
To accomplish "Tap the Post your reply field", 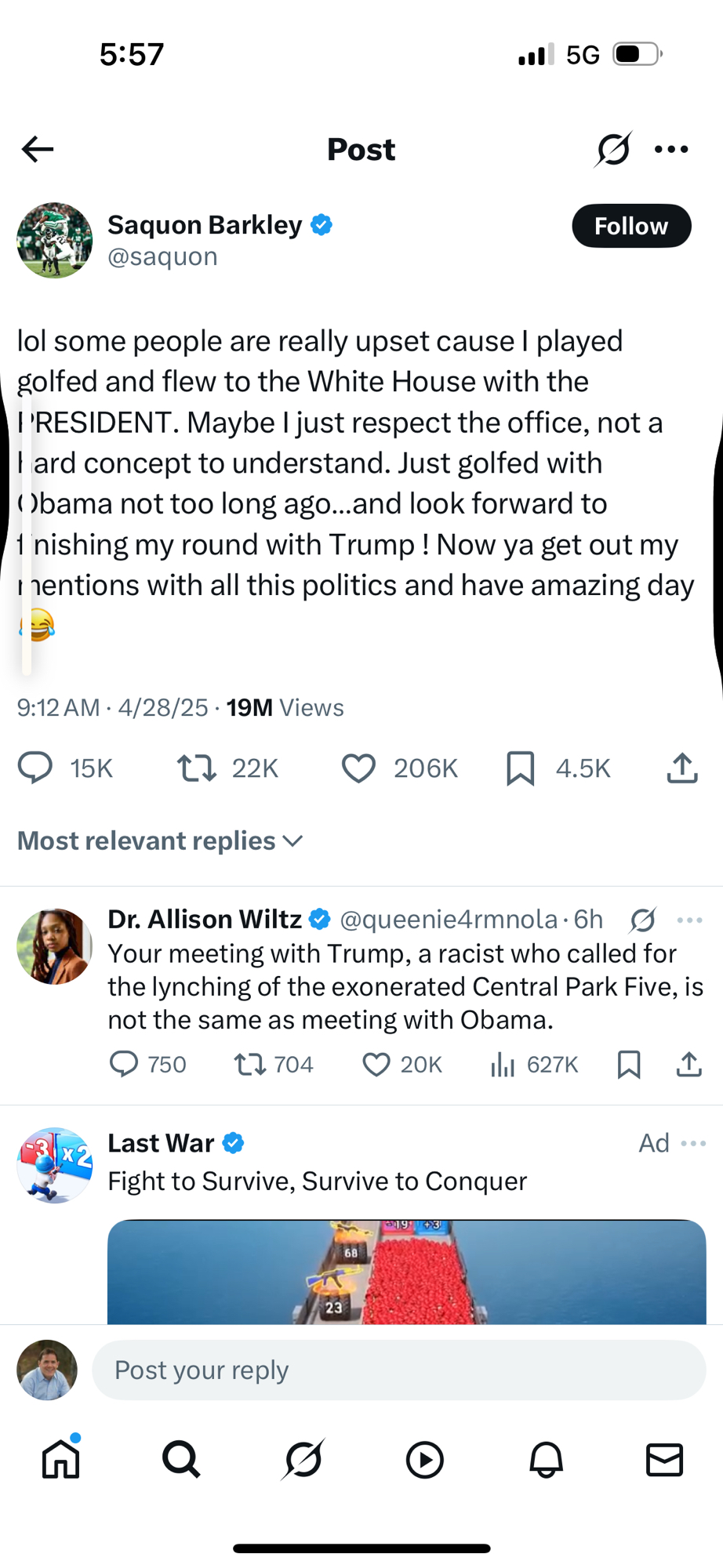I will click(398, 1370).
